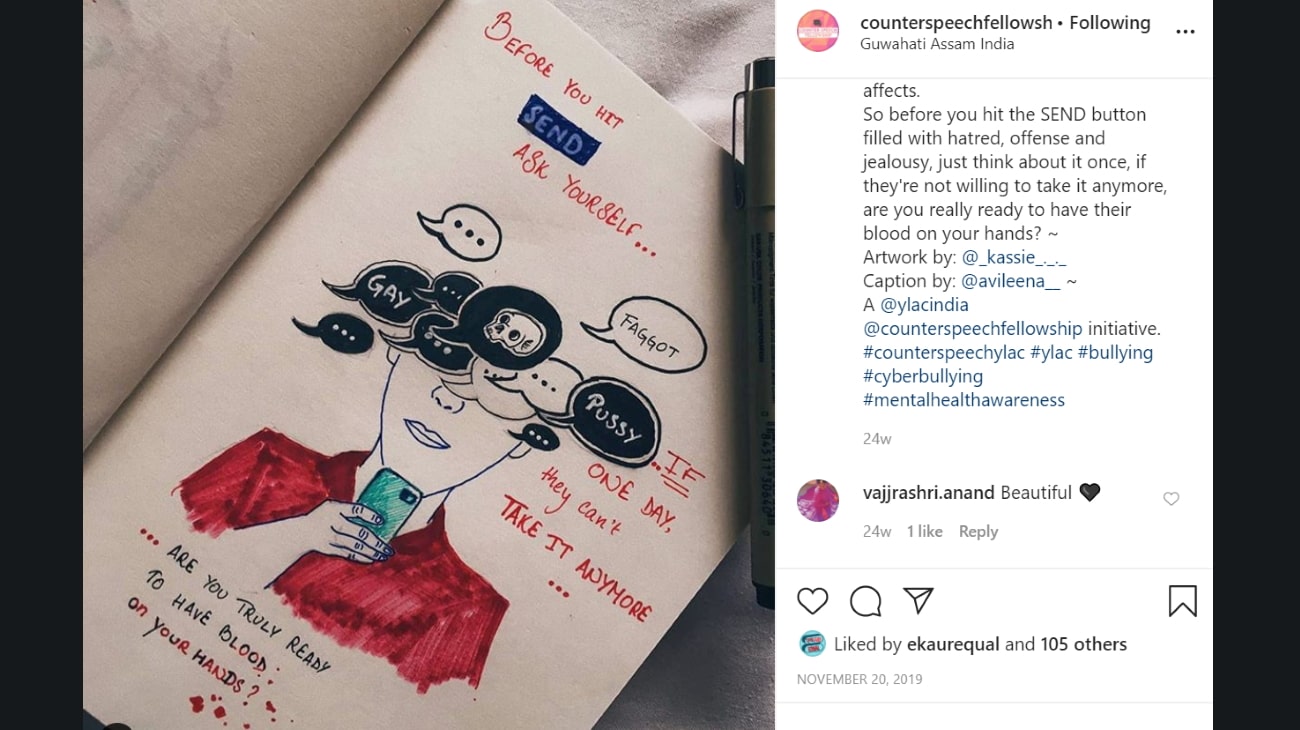
Task: Share post via paper plane icon
Action: coord(918,600)
